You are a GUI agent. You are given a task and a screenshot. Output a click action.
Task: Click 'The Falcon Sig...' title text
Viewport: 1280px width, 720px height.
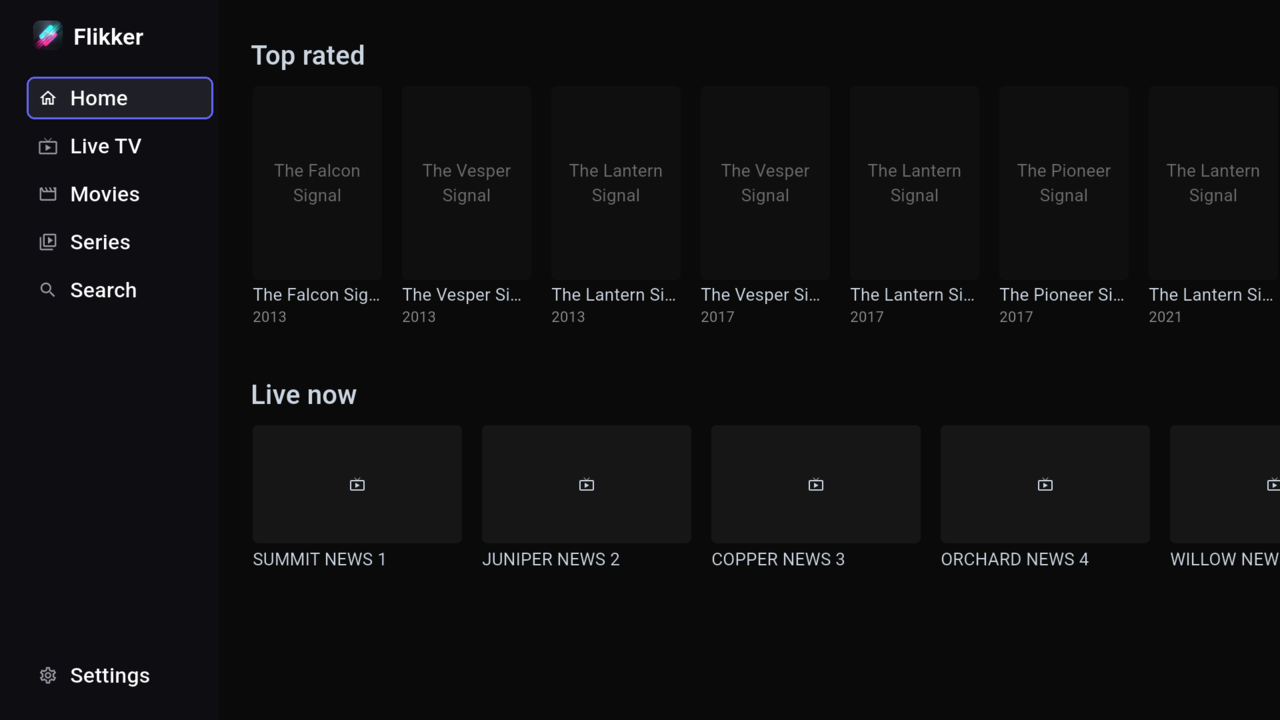point(316,295)
